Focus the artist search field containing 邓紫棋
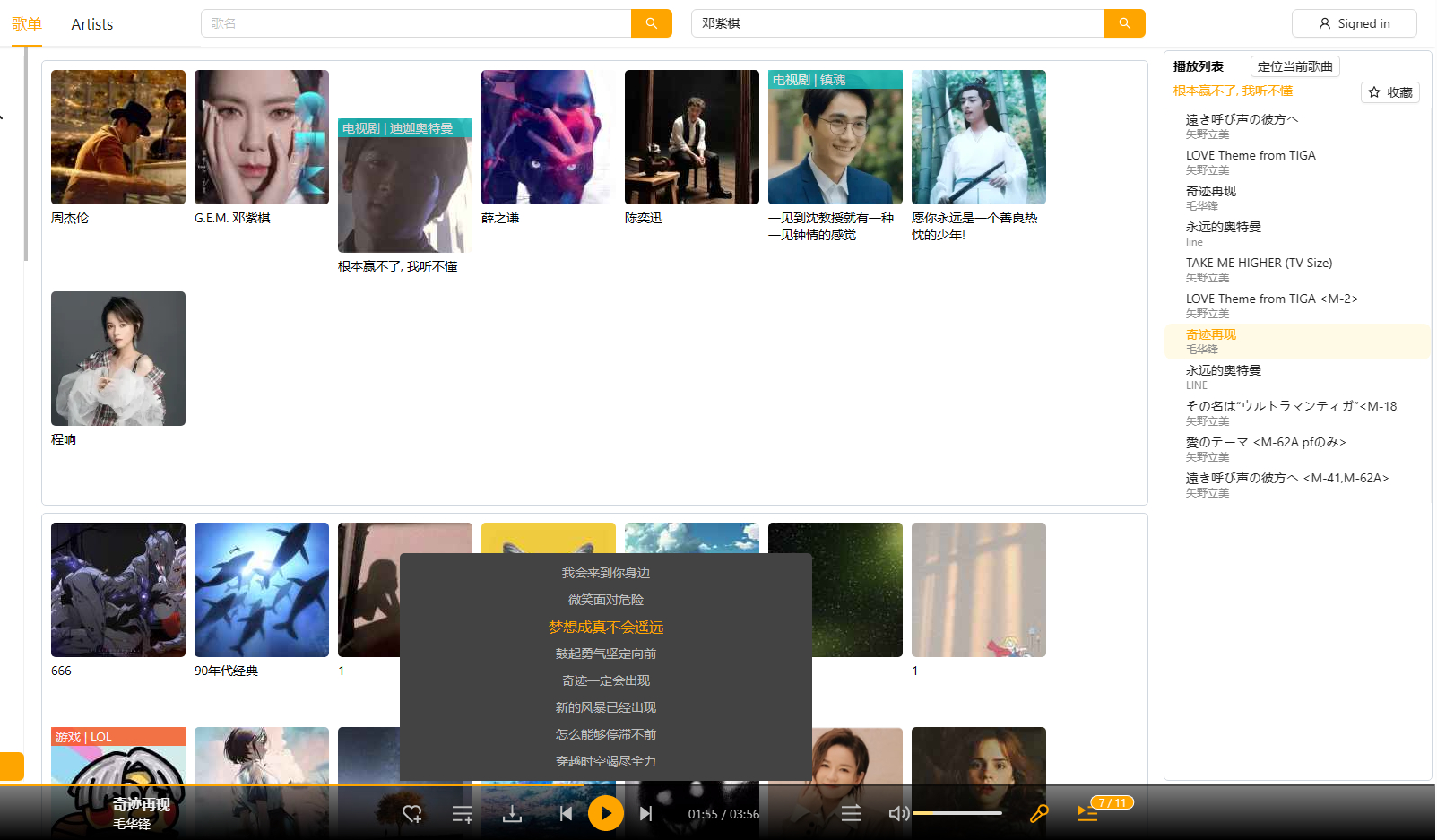 897,23
